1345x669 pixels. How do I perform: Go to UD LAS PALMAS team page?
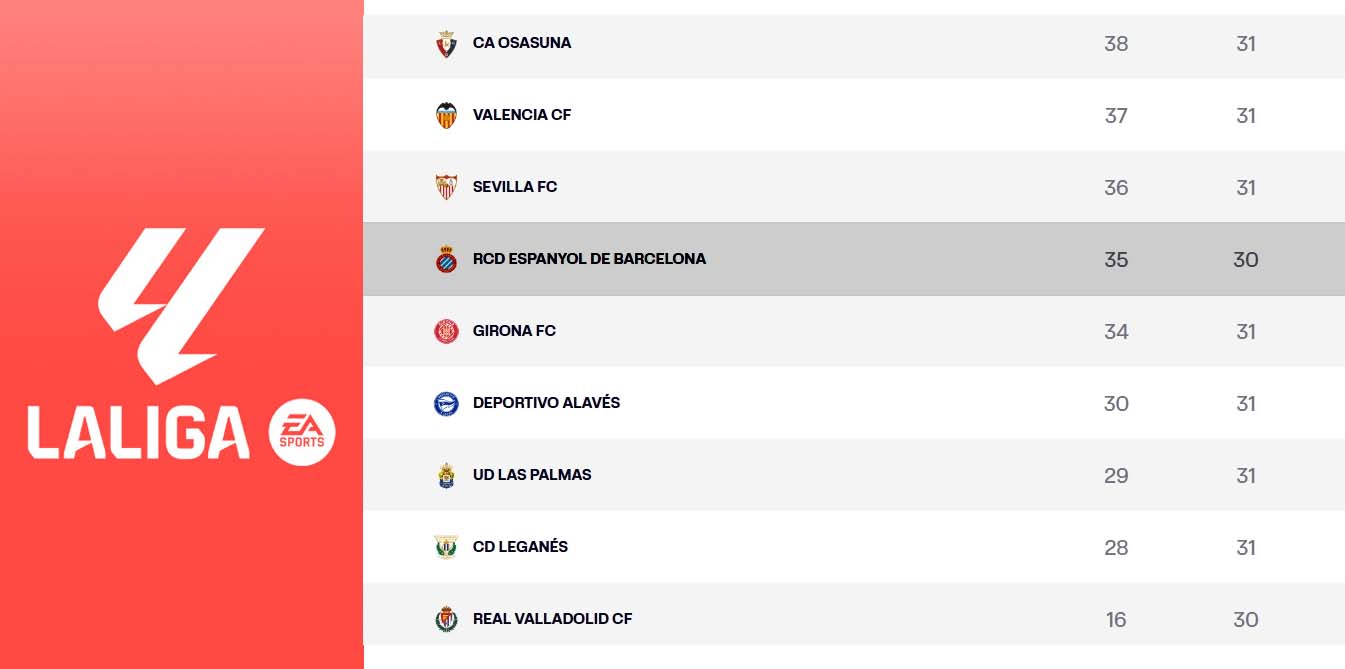pyautogui.click(x=532, y=475)
